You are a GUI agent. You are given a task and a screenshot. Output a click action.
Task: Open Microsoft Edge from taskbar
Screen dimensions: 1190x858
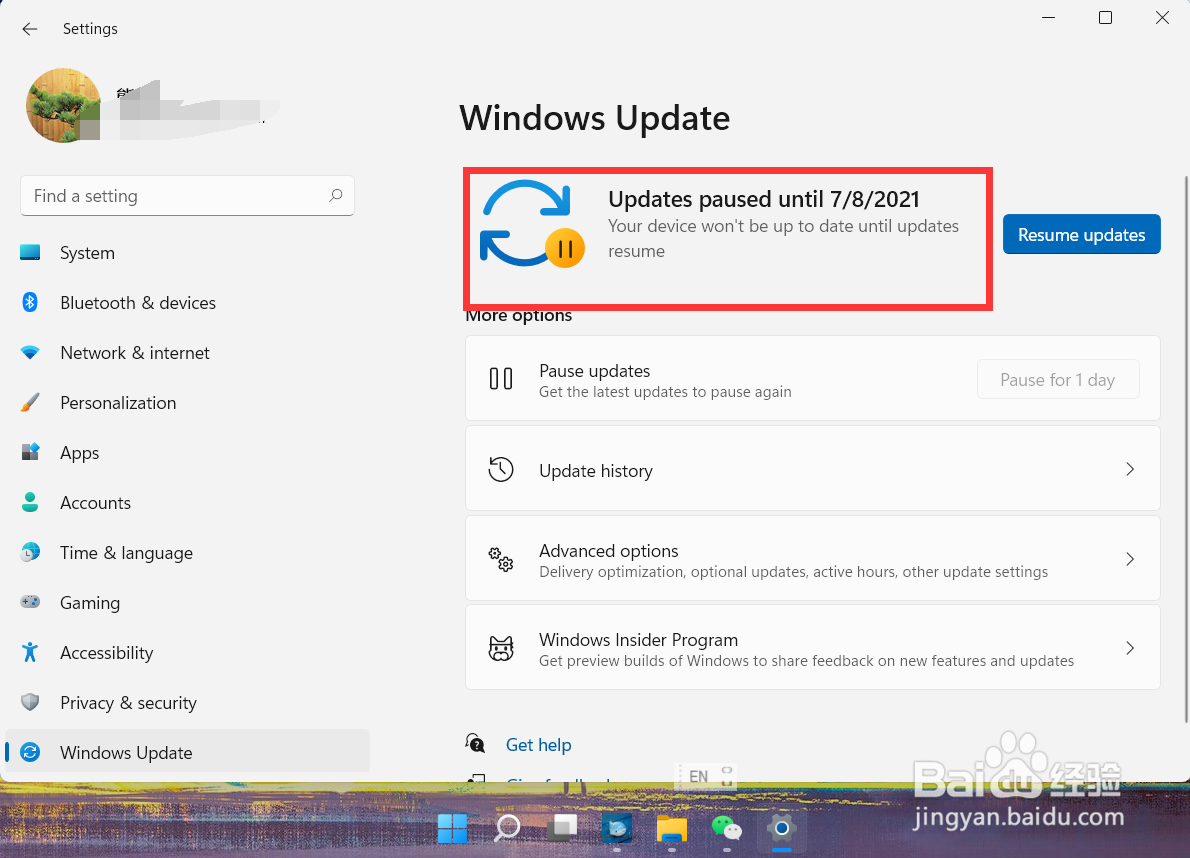pos(617,828)
